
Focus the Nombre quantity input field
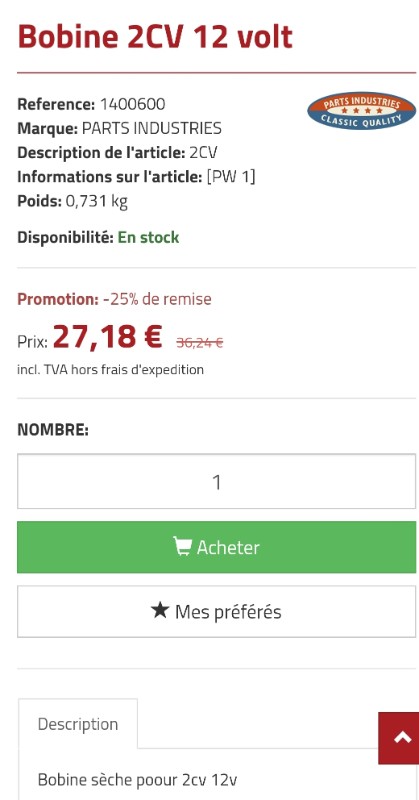click(x=216, y=482)
